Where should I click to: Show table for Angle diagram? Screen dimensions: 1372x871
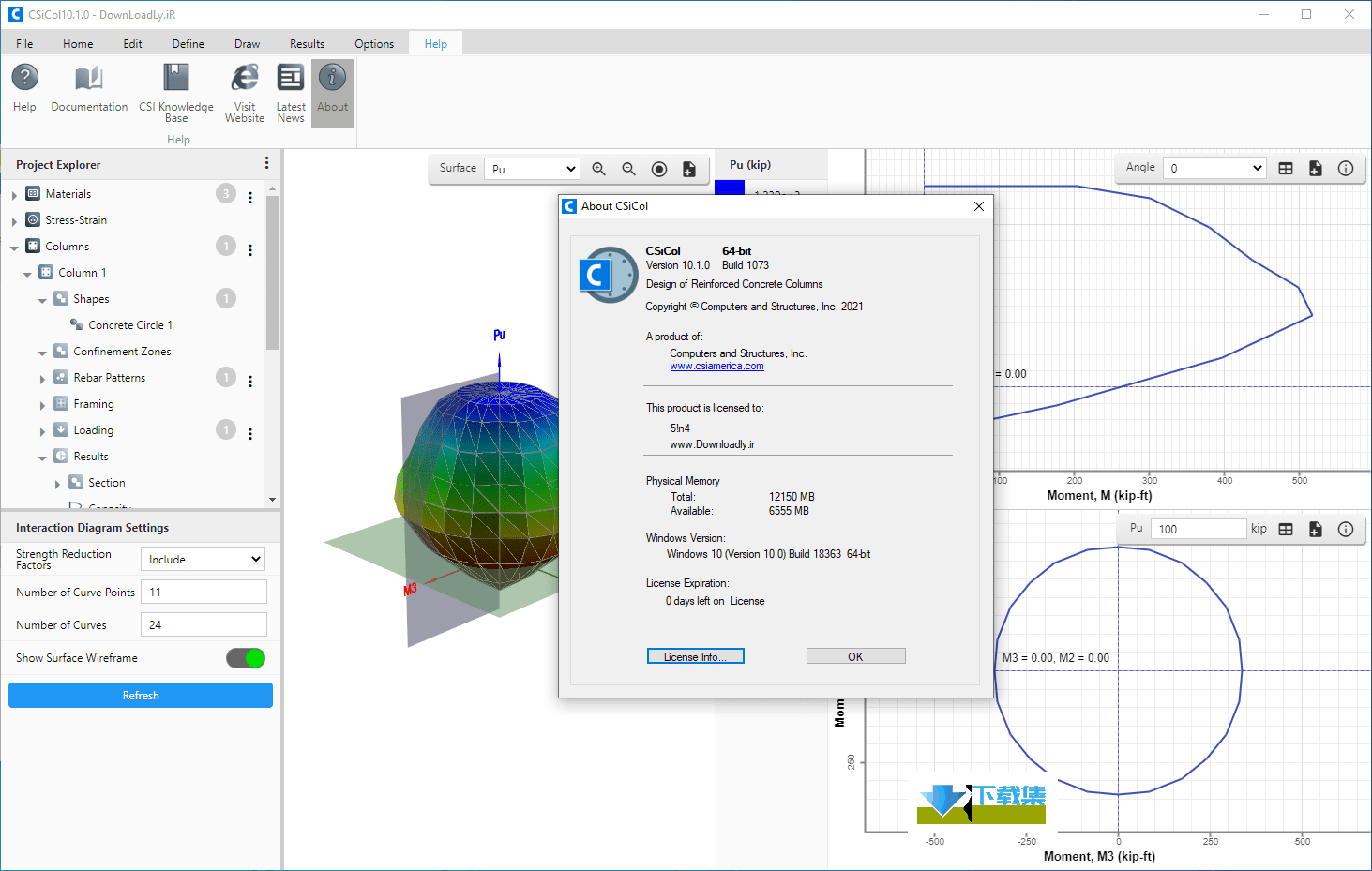[x=1286, y=168]
